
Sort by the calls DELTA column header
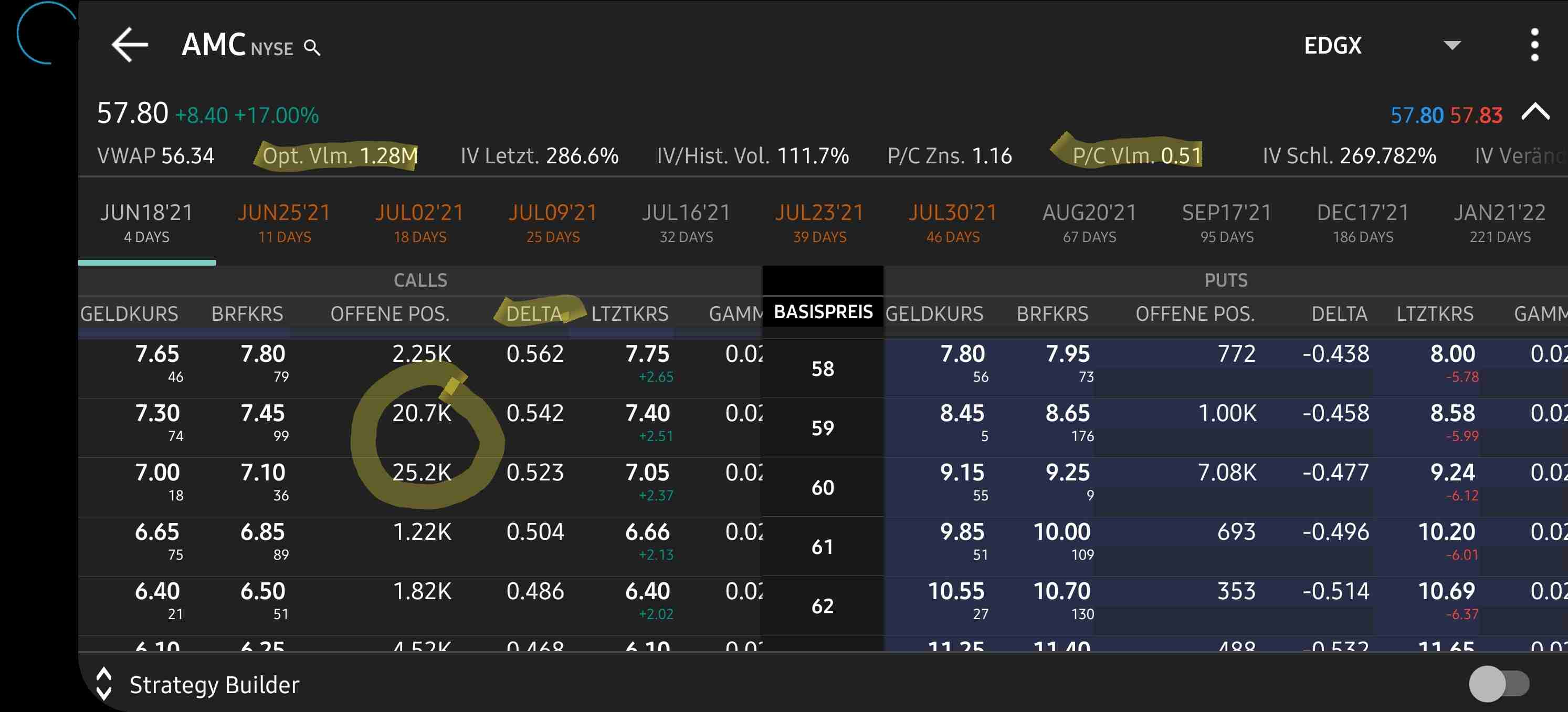[534, 313]
